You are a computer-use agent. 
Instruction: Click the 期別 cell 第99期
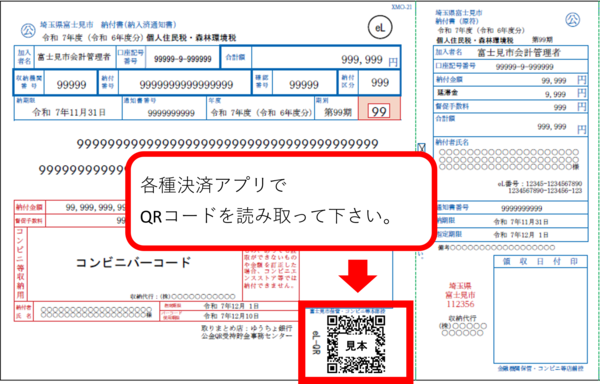tap(338, 112)
